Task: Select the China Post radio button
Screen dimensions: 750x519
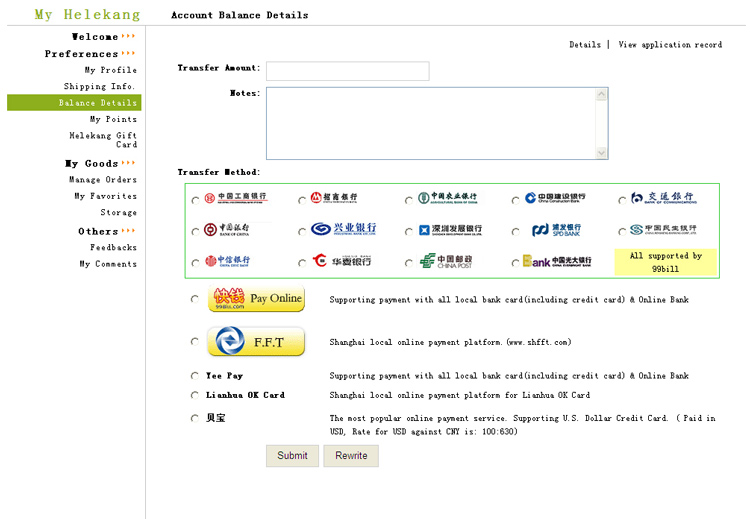Action: coord(408,263)
